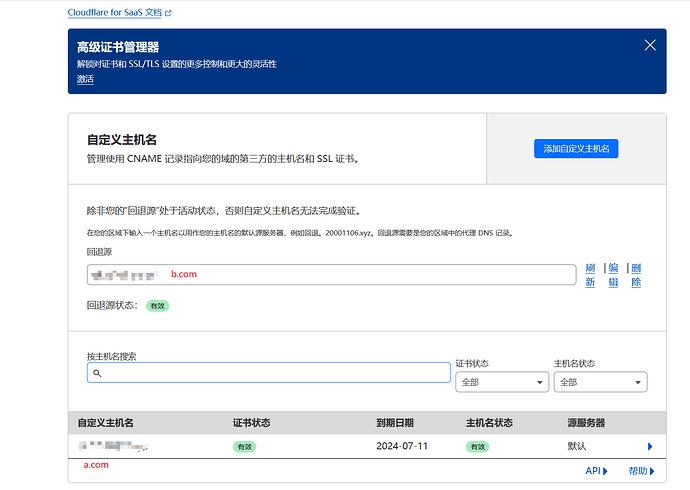Click the 证书状态 table column header

(x=251, y=423)
